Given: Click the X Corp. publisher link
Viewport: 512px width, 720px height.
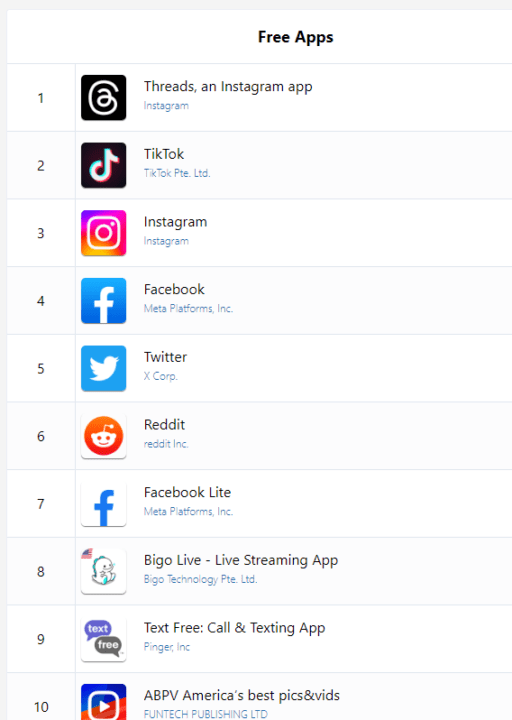Looking at the screenshot, I should coord(160,376).
